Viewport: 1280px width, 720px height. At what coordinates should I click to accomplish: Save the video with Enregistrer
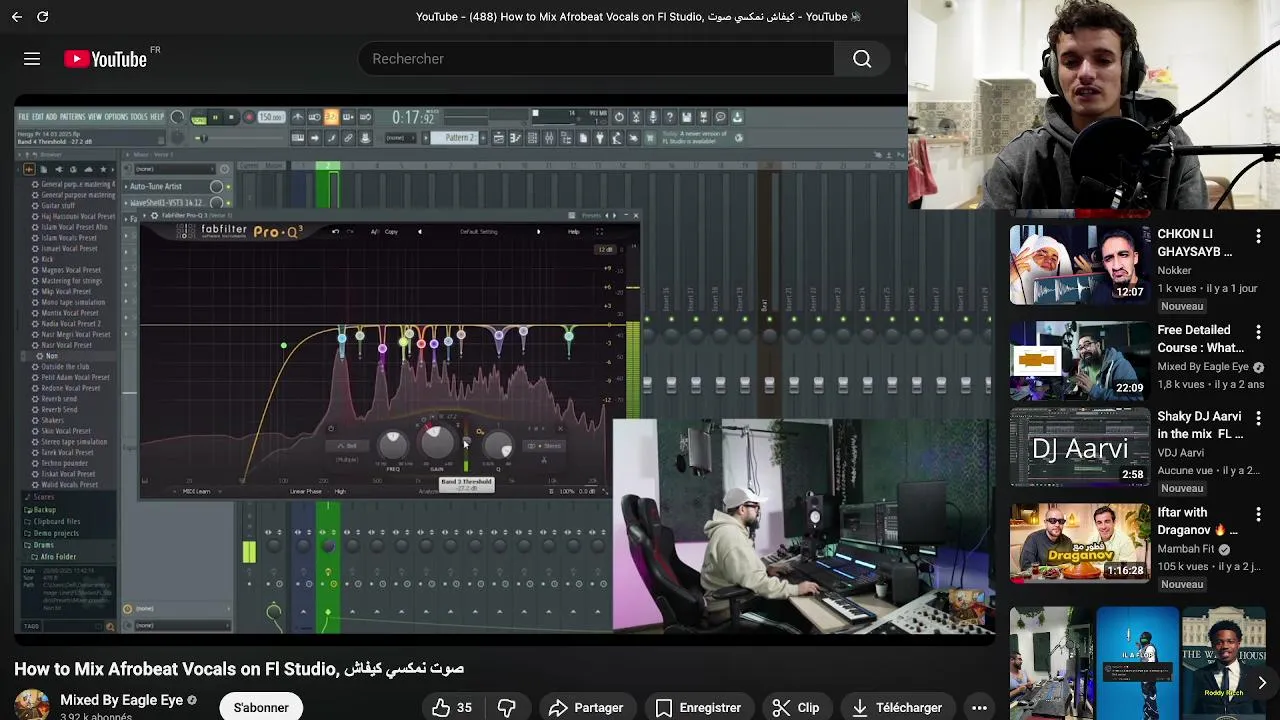pos(698,707)
